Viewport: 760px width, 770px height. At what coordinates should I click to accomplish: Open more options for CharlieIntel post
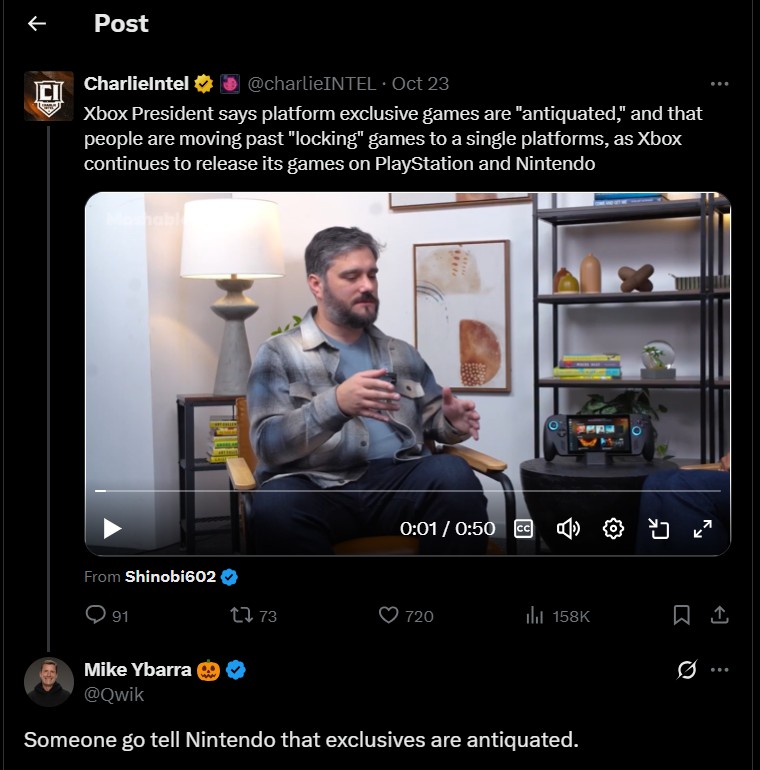pyautogui.click(x=718, y=83)
